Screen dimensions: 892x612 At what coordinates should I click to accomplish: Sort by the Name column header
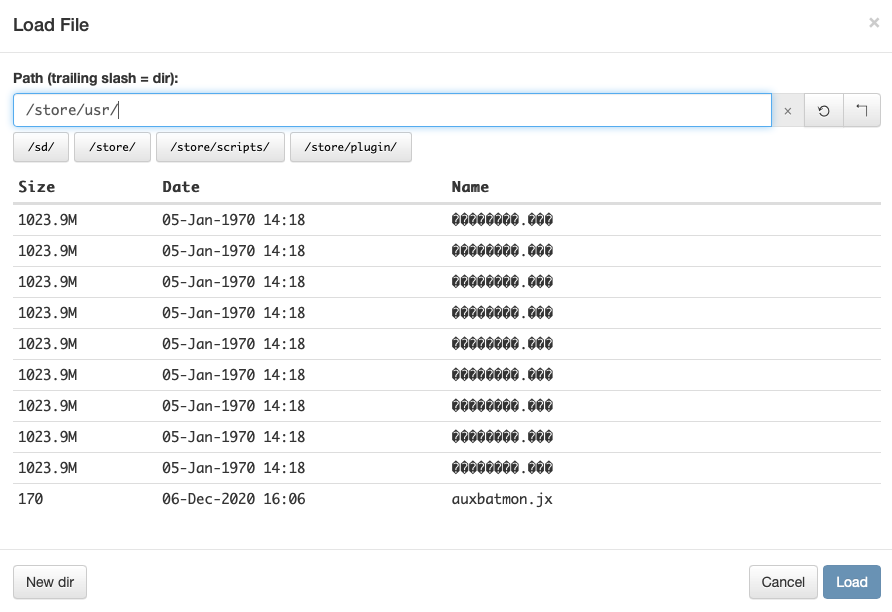(x=470, y=187)
